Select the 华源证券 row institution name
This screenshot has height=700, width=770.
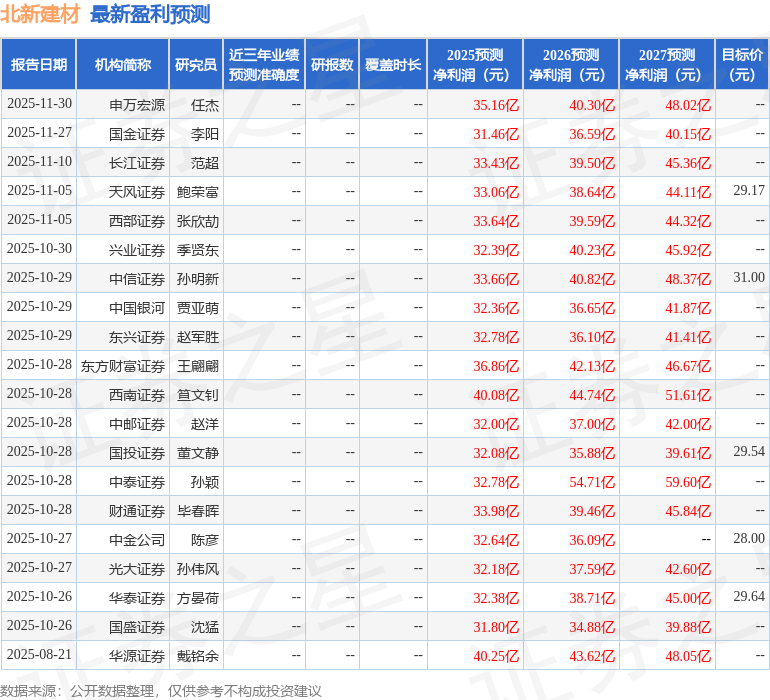[x=137, y=656]
